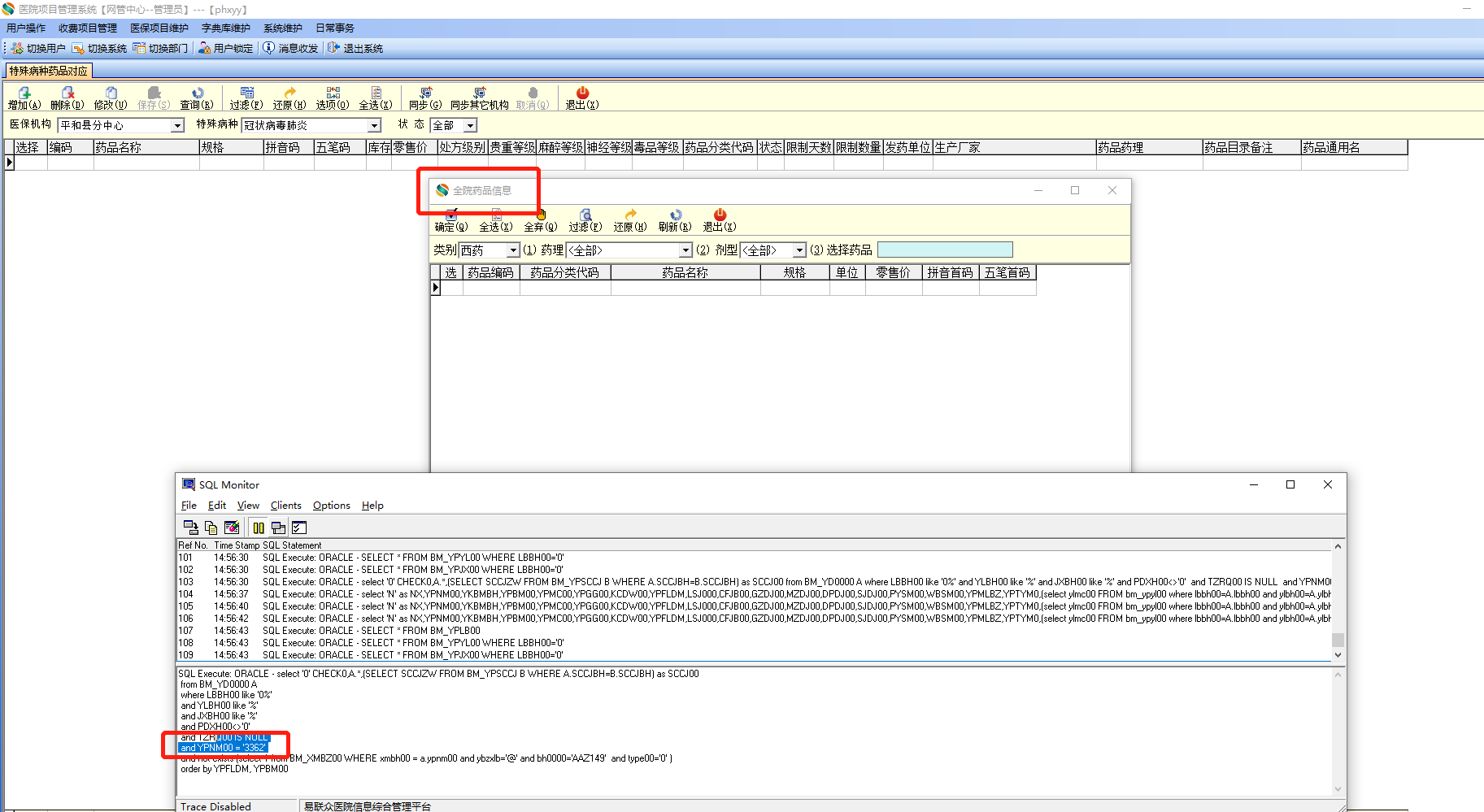This screenshot has height=812, width=1484.
Task: Select the 特殊病种药品对应 tab
Action: [49, 72]
